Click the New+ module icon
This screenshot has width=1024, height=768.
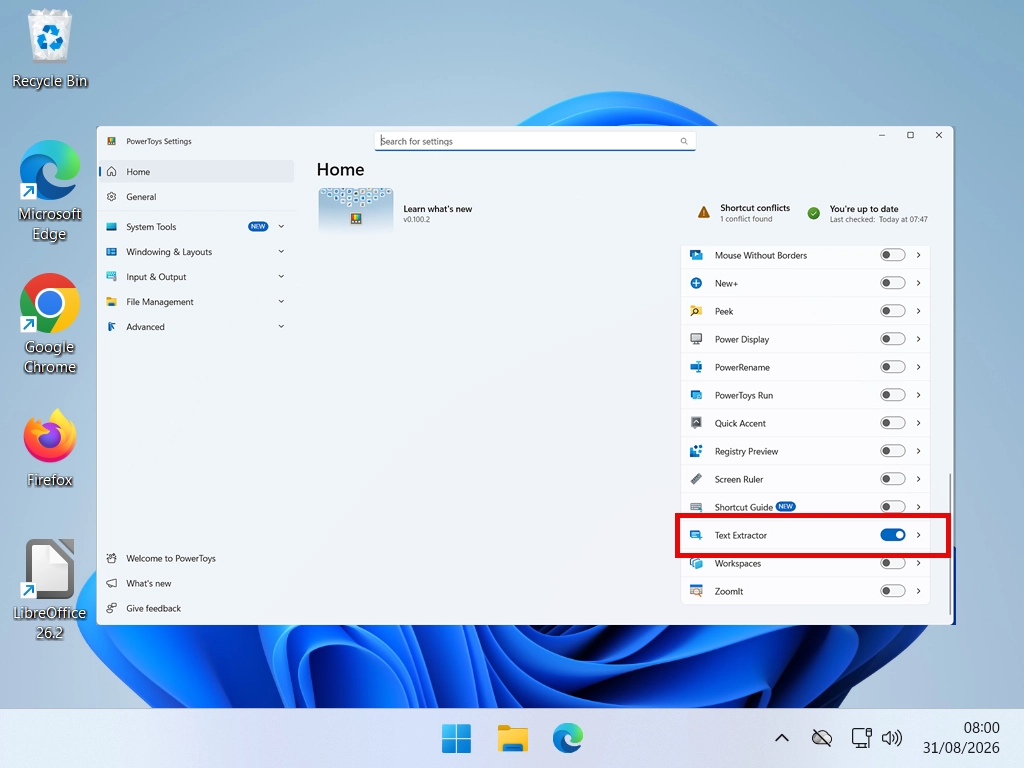coord(696,283)
